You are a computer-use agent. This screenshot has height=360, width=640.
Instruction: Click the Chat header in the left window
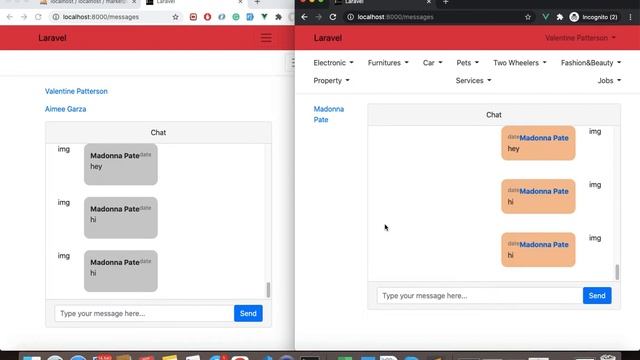pos(158,133)
